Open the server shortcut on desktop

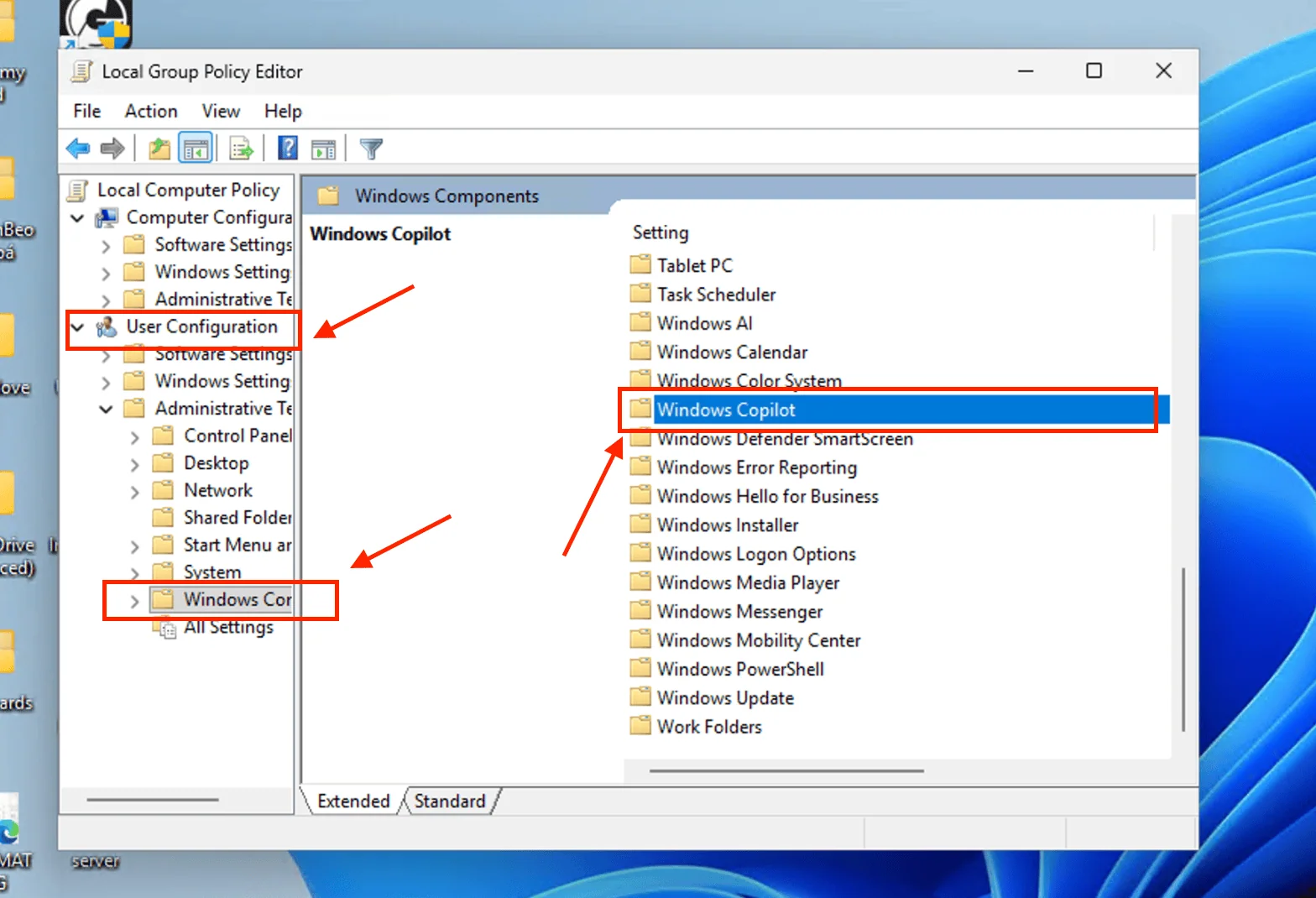[x=95, y=861]
